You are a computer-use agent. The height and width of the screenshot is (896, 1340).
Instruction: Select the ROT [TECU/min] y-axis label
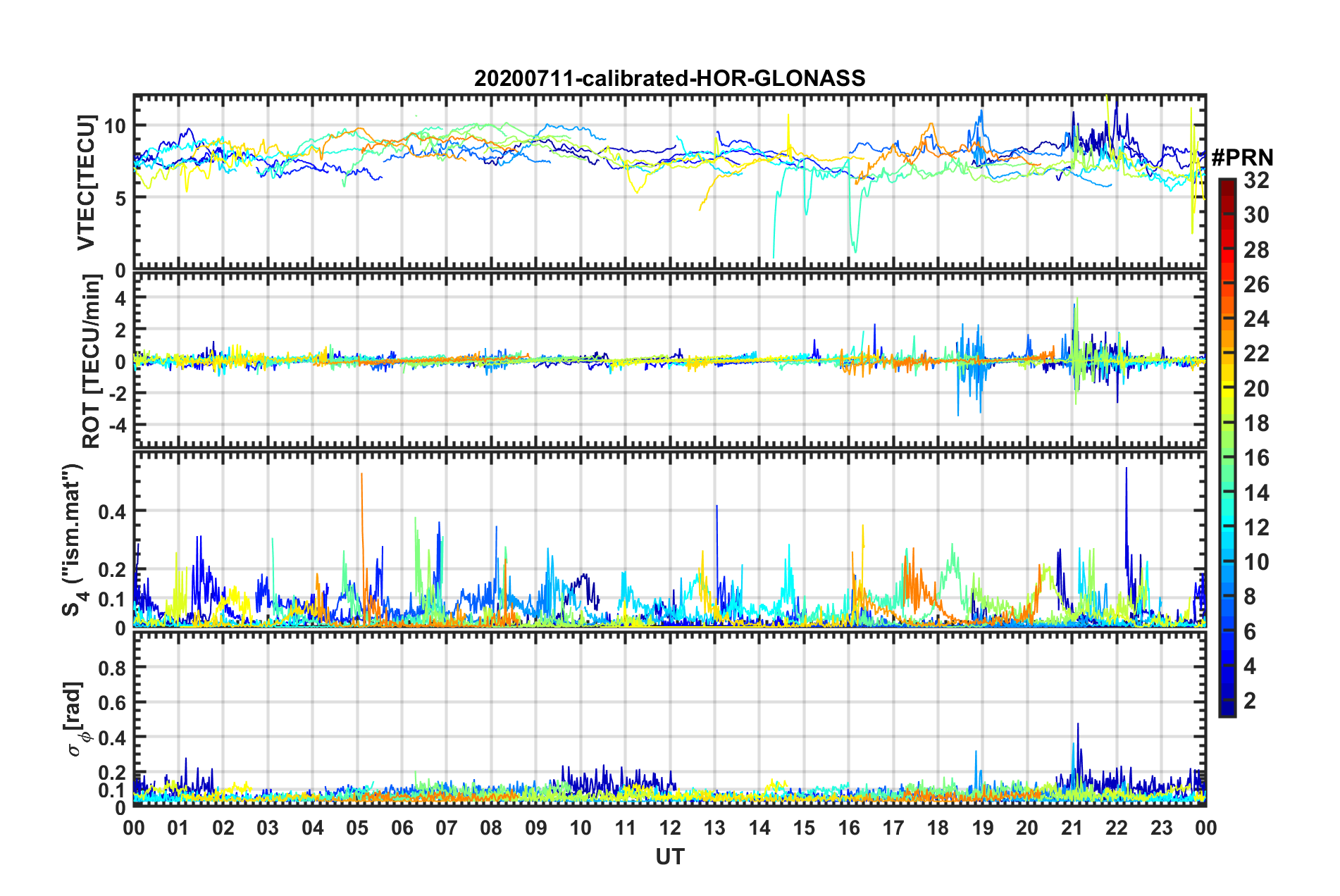pyautogui.click(x=91, y=361)
